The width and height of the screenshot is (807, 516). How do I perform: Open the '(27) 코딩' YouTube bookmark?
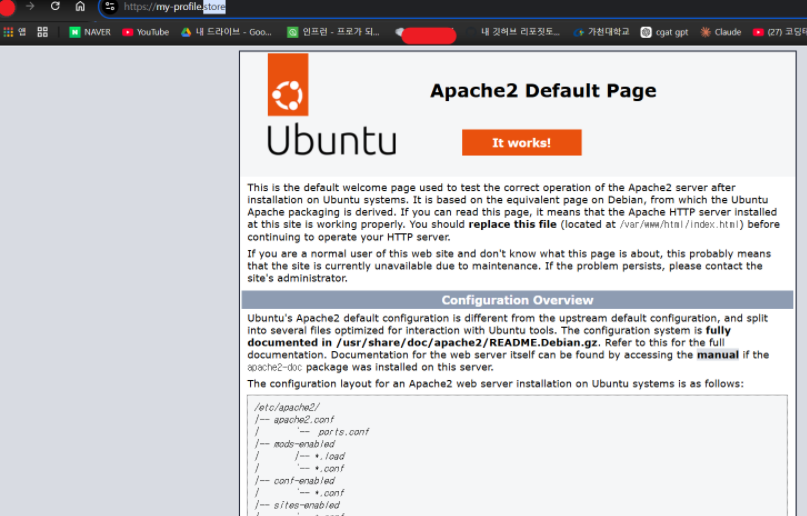point(780,32)
